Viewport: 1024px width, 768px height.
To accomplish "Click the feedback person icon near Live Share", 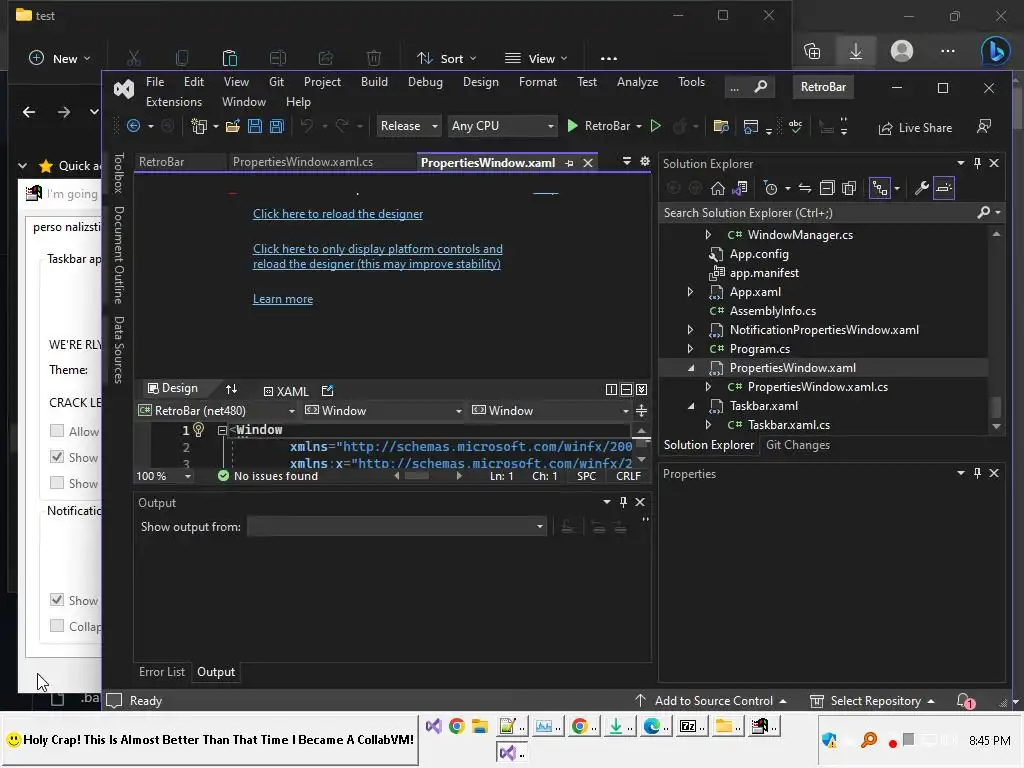I will [984, 127].
